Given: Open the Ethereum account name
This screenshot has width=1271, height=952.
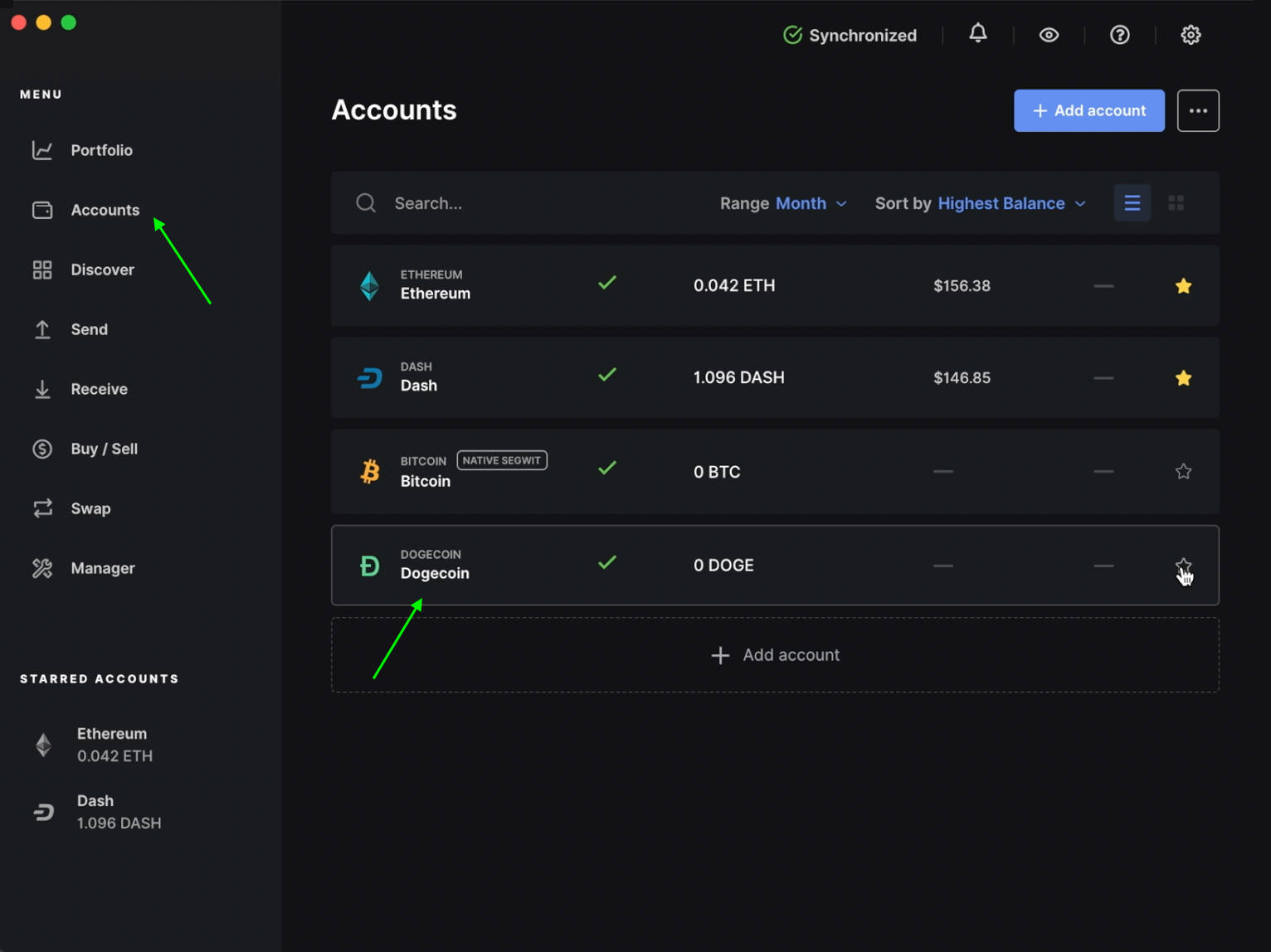Looking at the screenshot, I should (436, 294).
